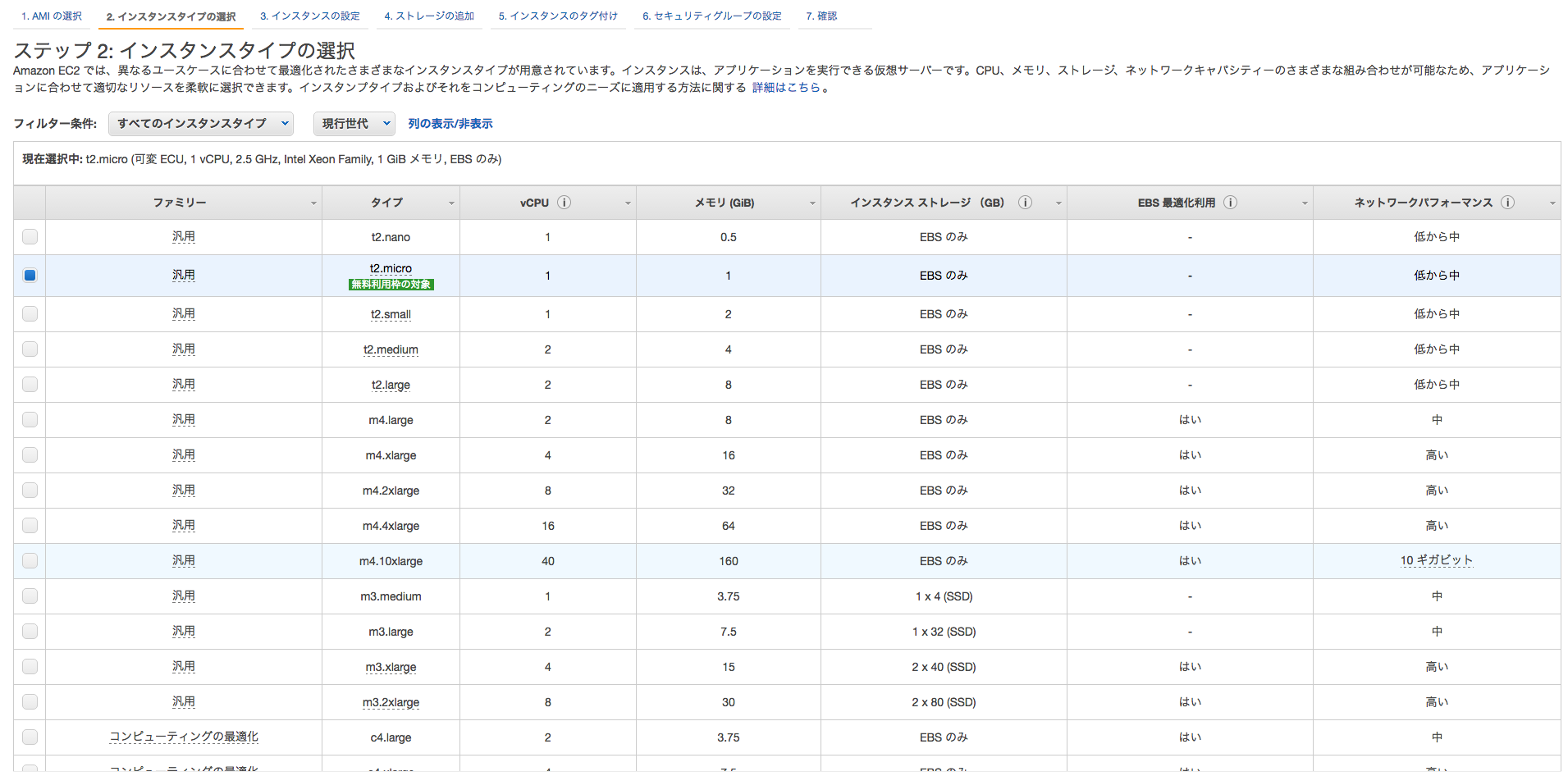Open the EBS 最適化利用 info icon
The height and width of the screenshot is (776, 1568).
pos(1230,203)
